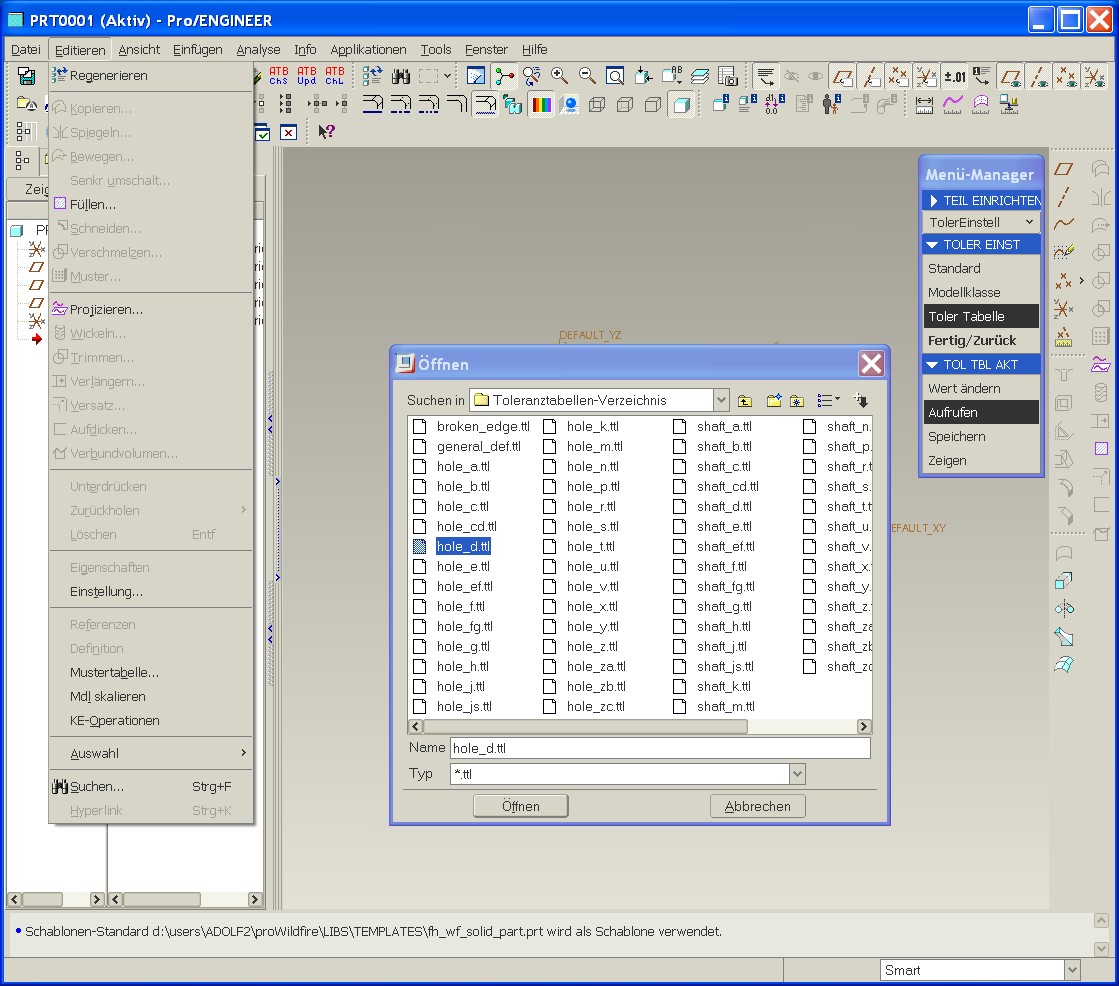This screenshot has height=986, width=1119.
Task: Select wireframe display cube icon
Action: tap(597, 105)
